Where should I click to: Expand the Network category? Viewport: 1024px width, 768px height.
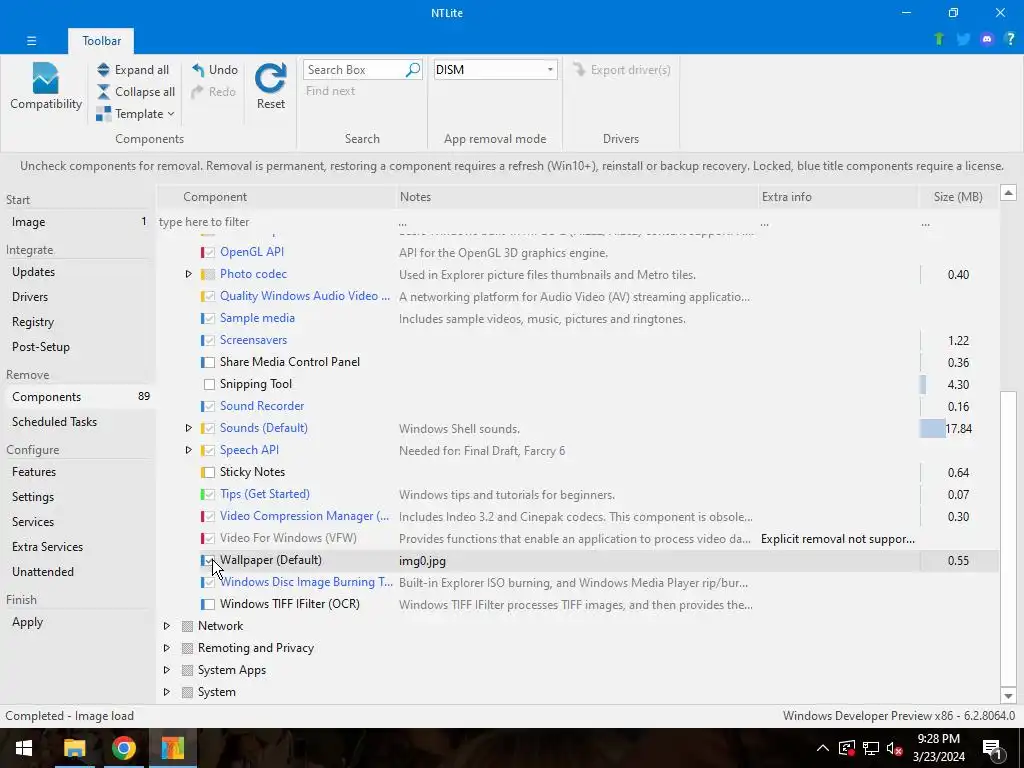[167, 626]
